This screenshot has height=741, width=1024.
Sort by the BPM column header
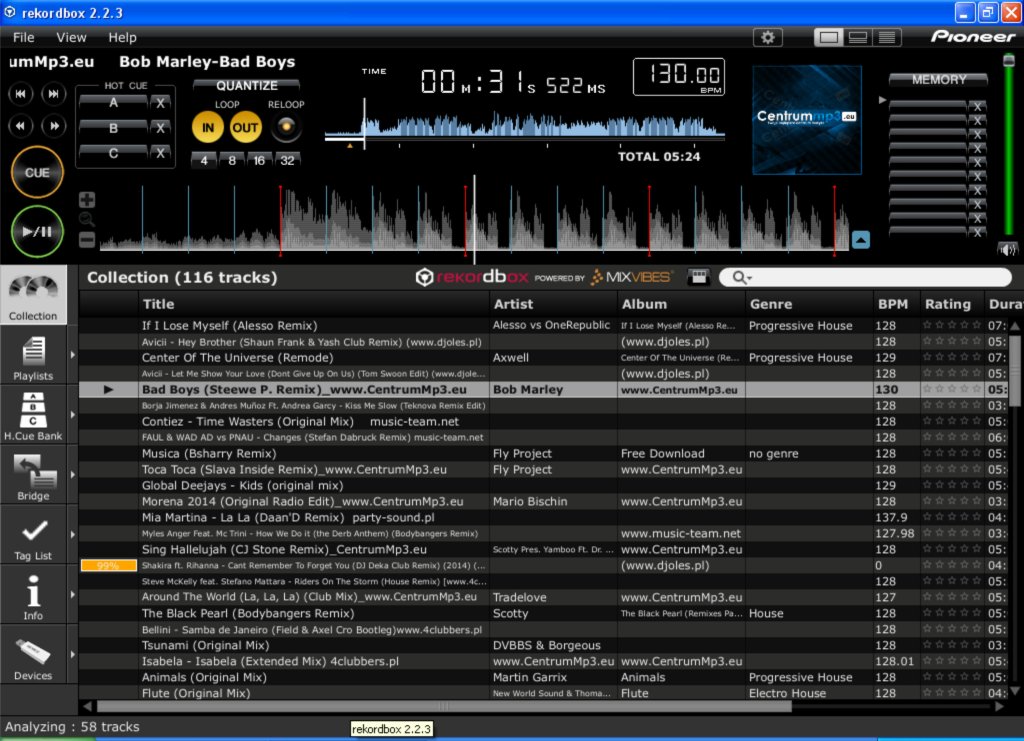(x=895, y=304)
